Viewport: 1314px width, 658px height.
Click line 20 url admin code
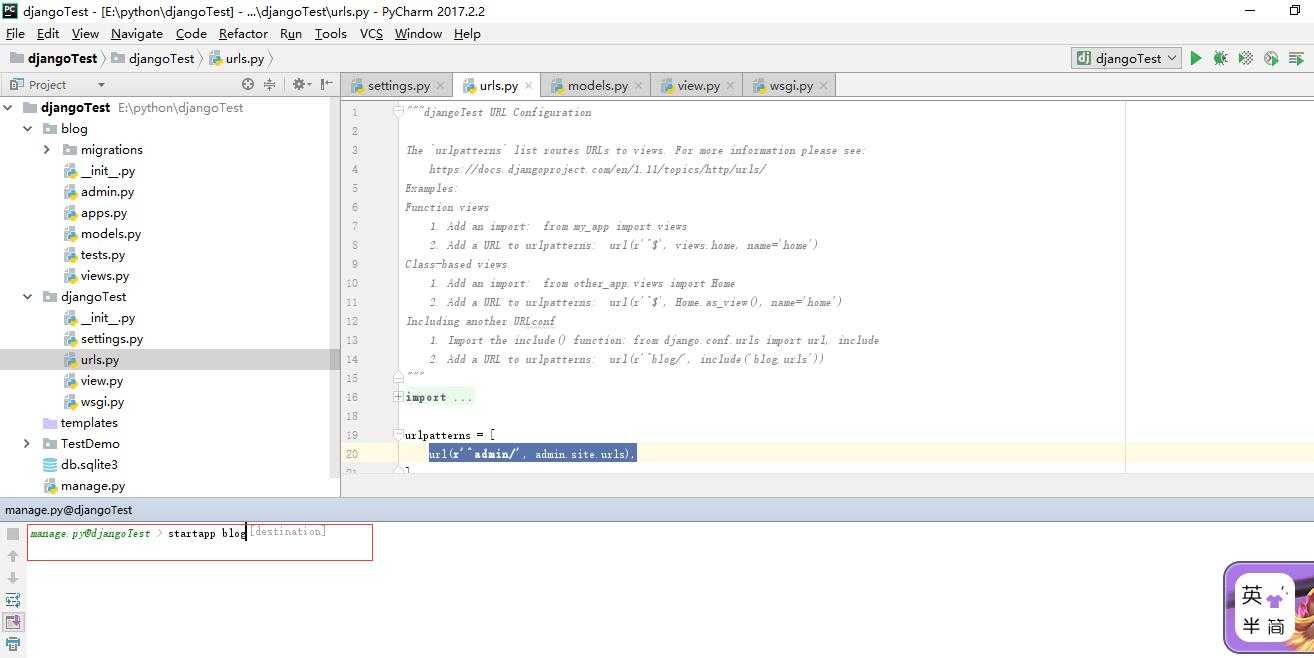tap(532, 454)
